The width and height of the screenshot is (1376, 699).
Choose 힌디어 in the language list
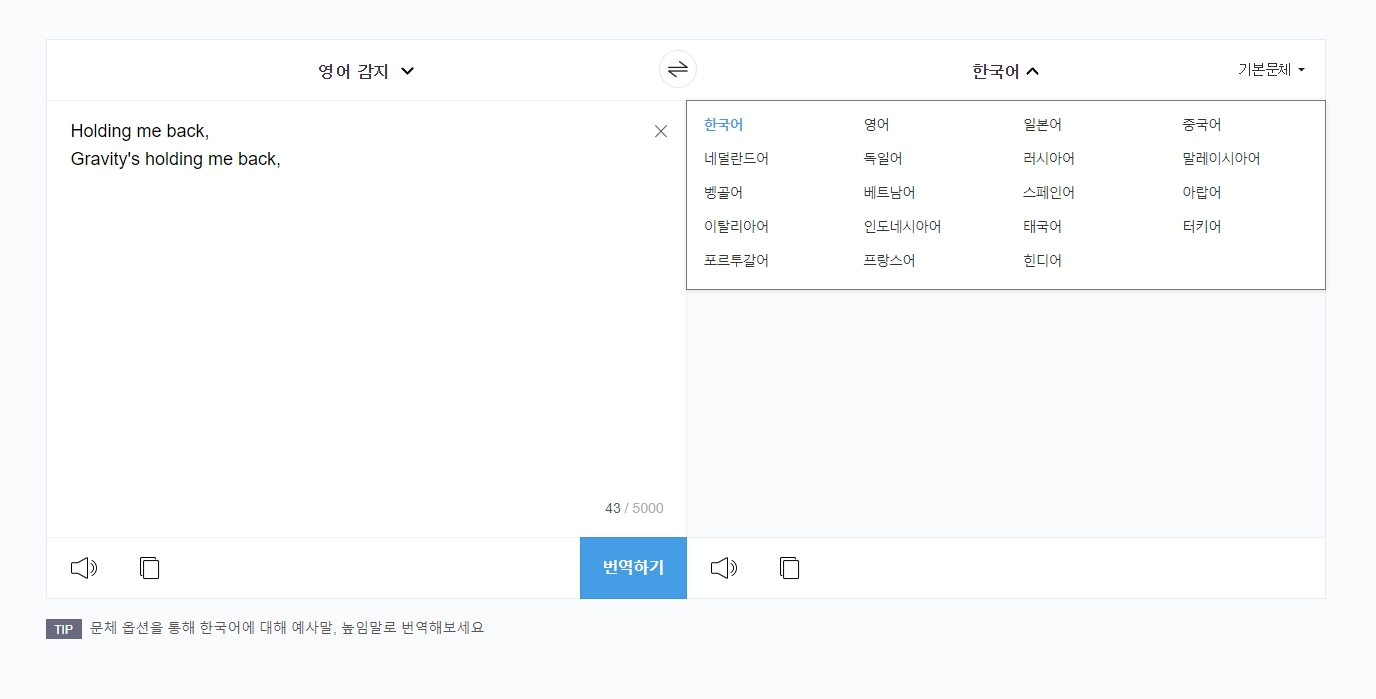click(1043, 259)
